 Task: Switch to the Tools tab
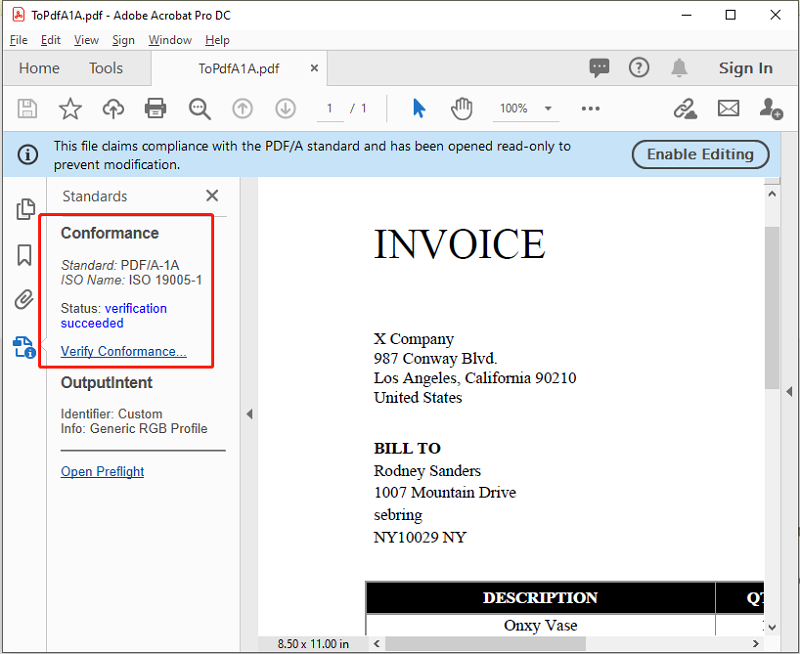point(106,68)
